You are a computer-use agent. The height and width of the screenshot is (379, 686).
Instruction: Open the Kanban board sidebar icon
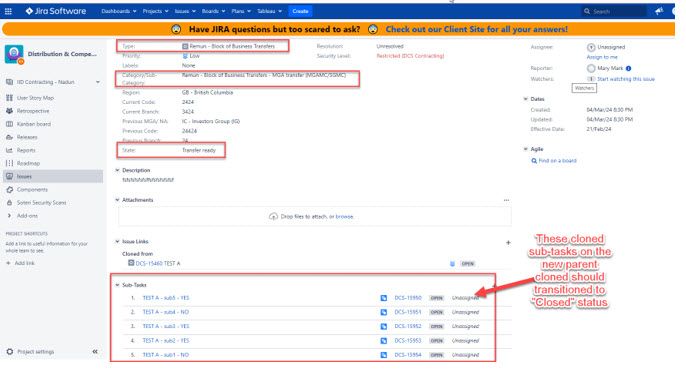(x=9, y=124)
